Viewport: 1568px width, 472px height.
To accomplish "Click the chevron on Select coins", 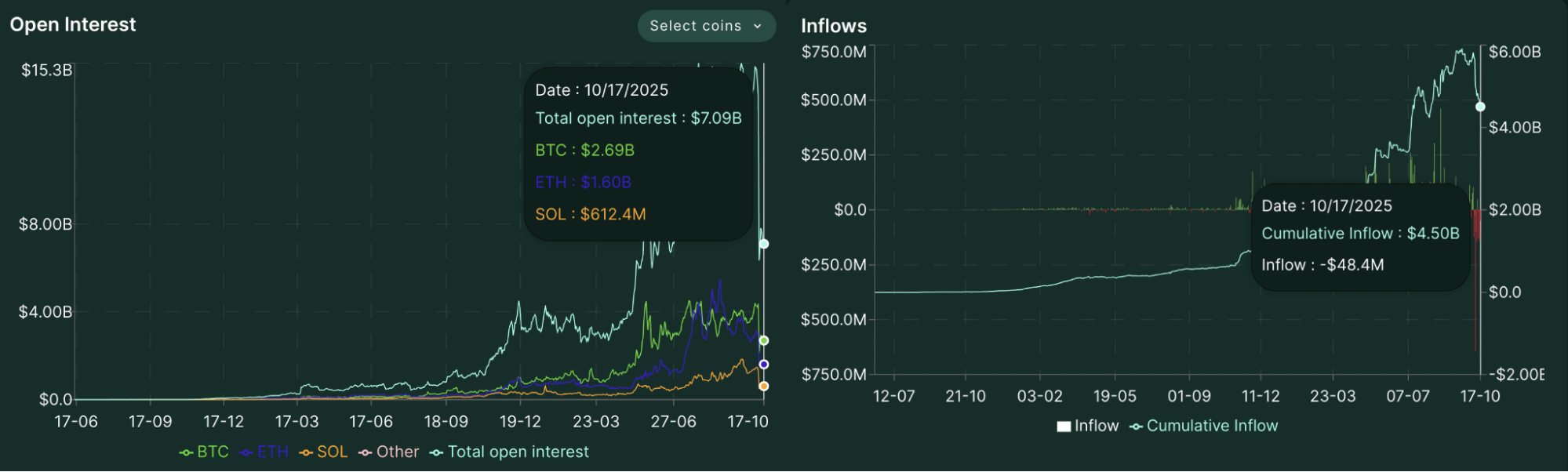I will [x=758, y=26].
